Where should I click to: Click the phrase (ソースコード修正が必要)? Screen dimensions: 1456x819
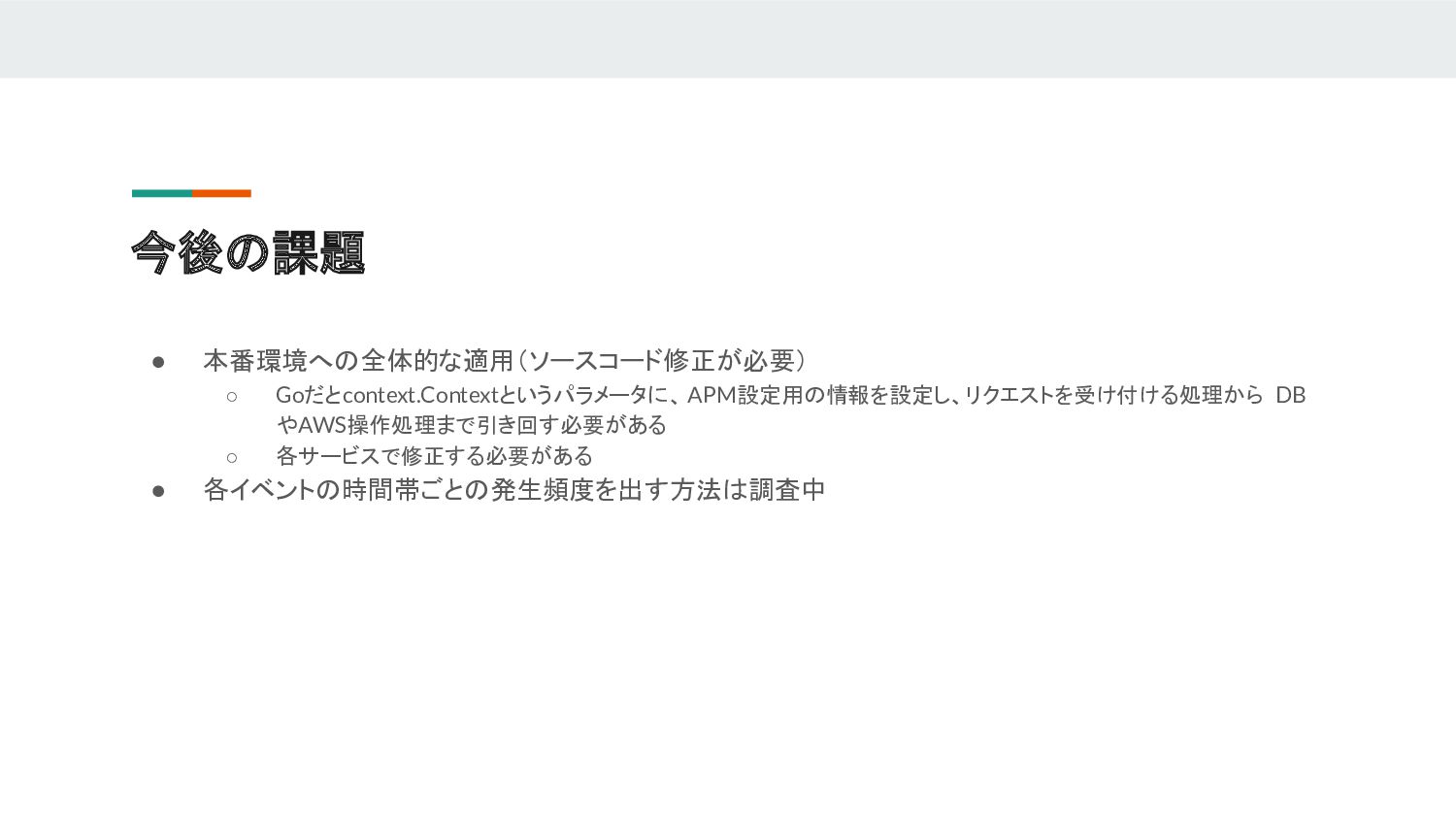tap(662, 361)
